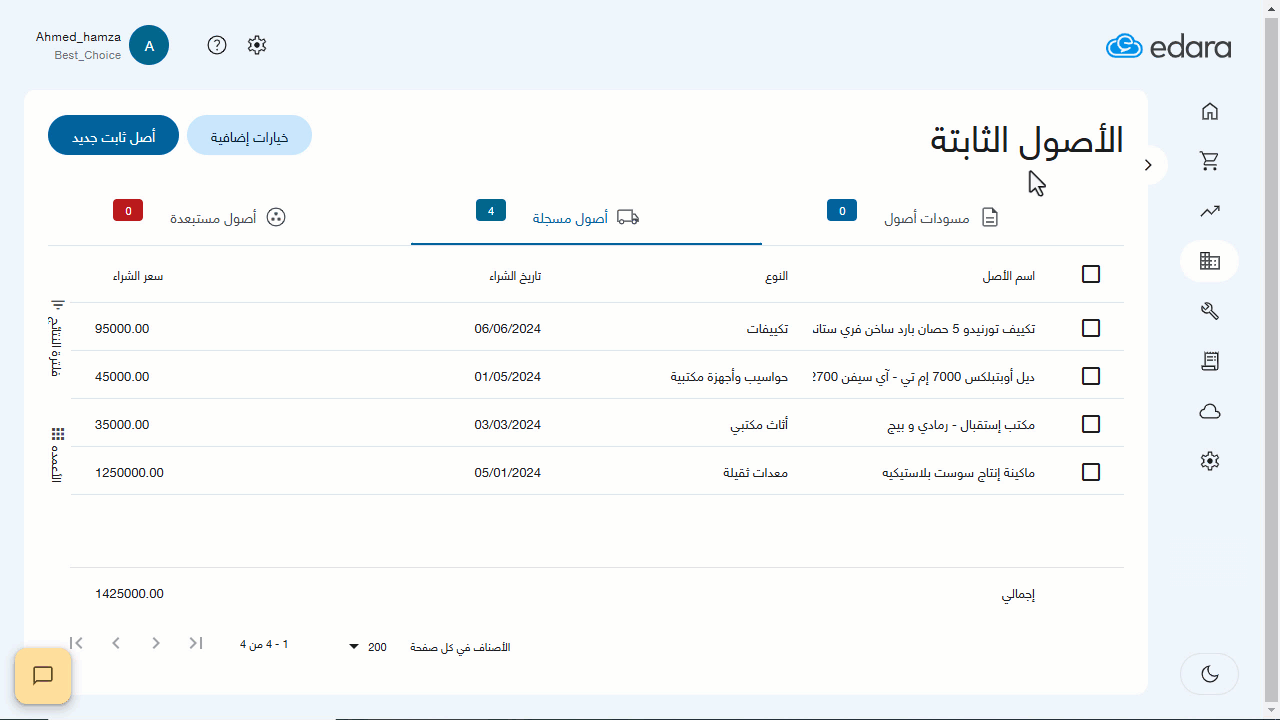Click the 1250000.00 price cell
Image resolution: width=1280 pixels, height=720 pixels.
[129, 472]
